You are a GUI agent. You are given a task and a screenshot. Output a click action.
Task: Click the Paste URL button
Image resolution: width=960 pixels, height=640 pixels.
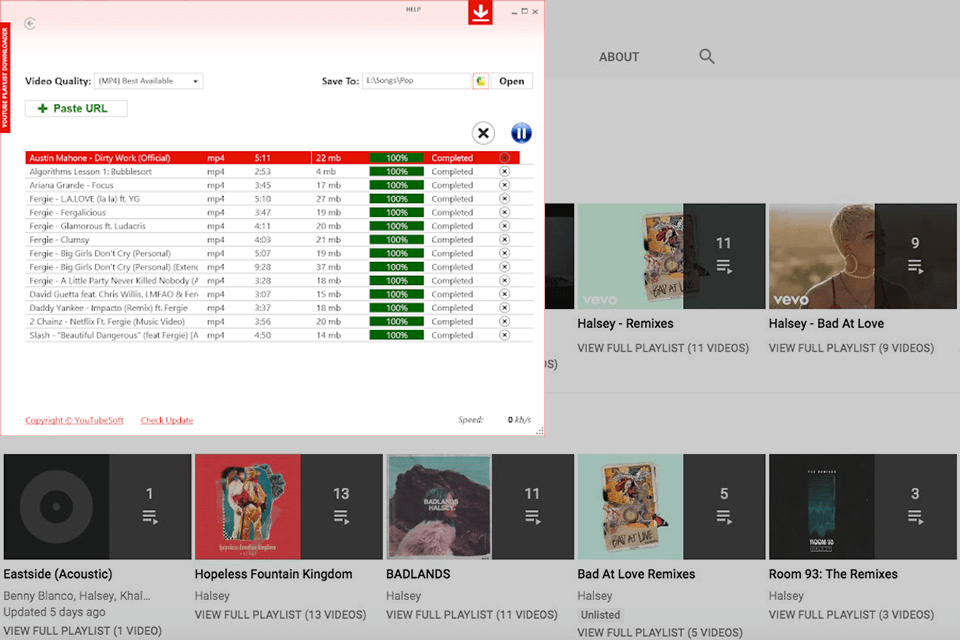[x=75, y=108]
